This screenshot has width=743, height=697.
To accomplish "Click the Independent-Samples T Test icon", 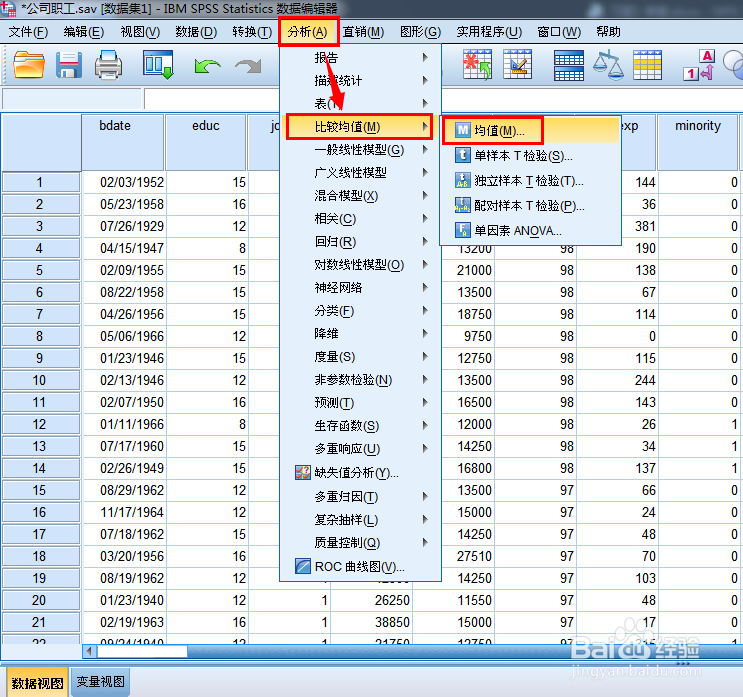I will tap(462, 180).
